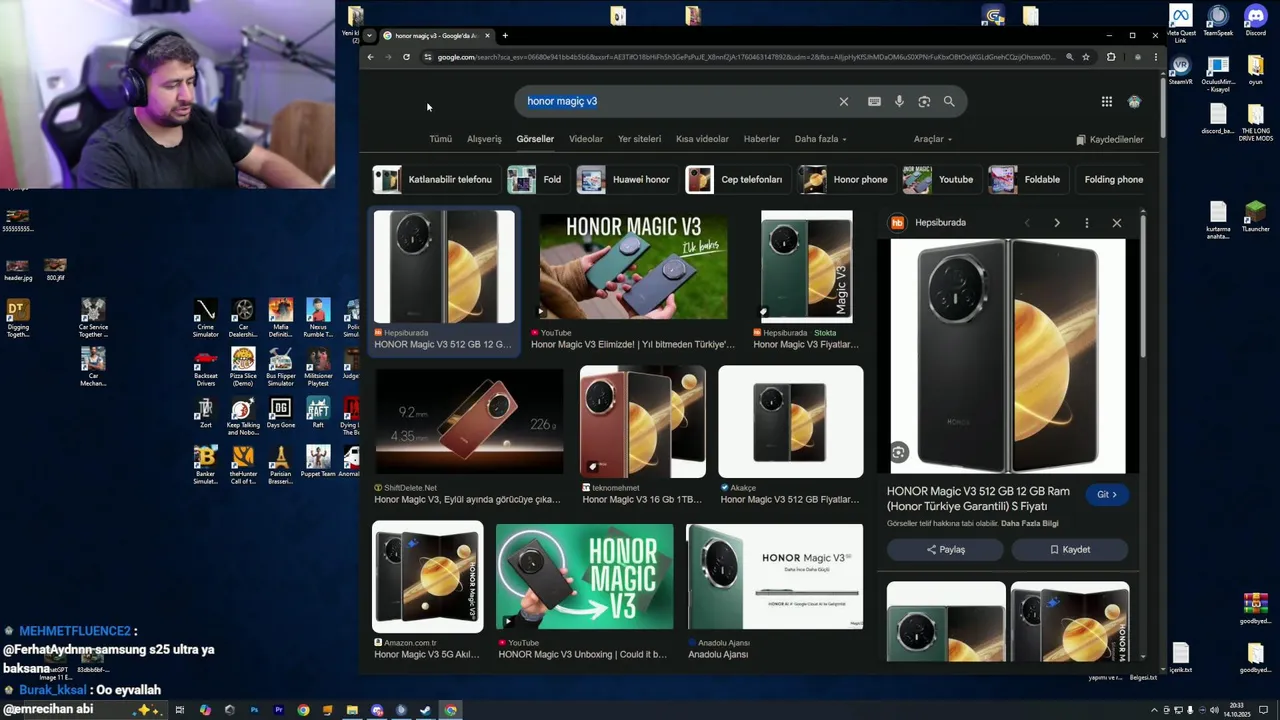Image resolution: width=1280 pixels, height=720 pixels.
Task: Open File Explorer from the taskbar
Action: click(352, 710)
